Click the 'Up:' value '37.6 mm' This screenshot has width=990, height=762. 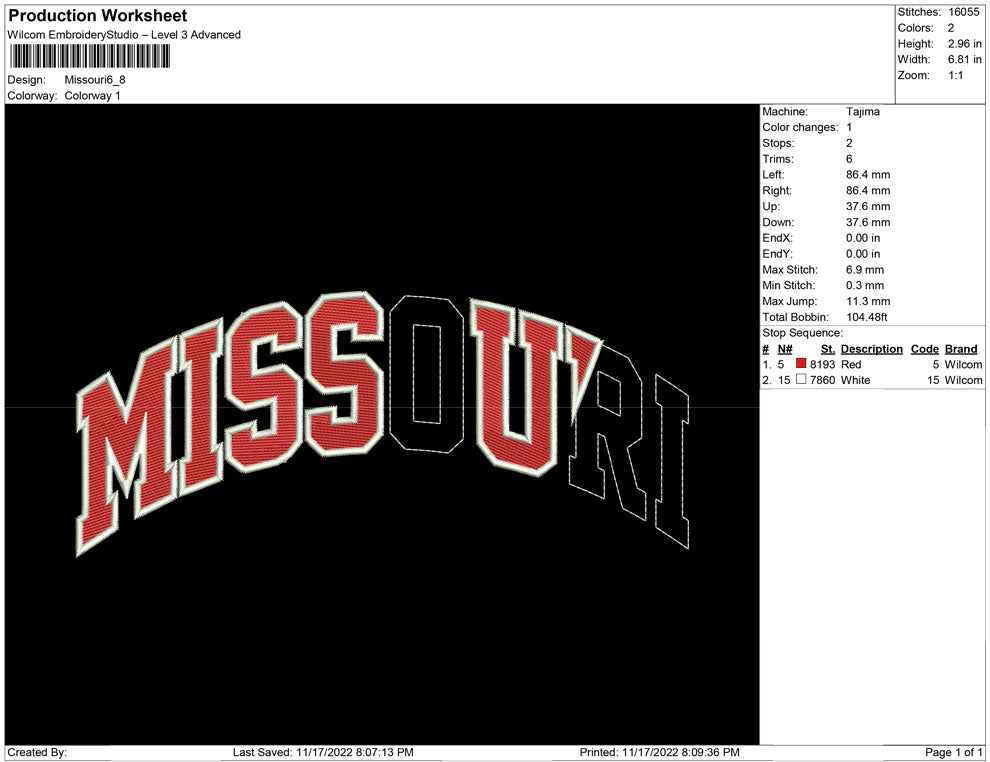click(868, 206)
